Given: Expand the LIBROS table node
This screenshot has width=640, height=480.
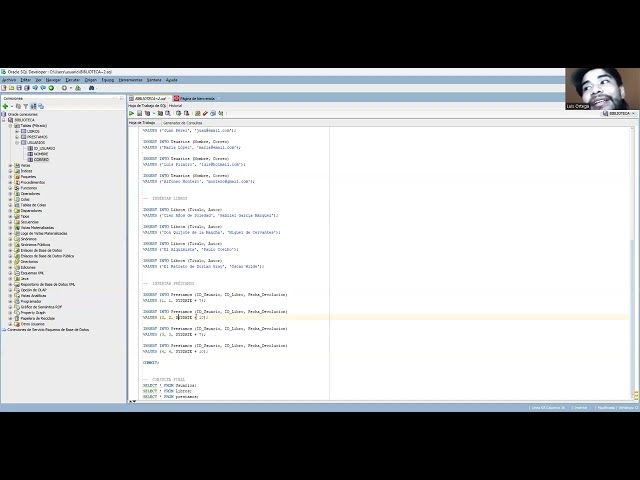Looking at the screenshot, I should [17, 131].
